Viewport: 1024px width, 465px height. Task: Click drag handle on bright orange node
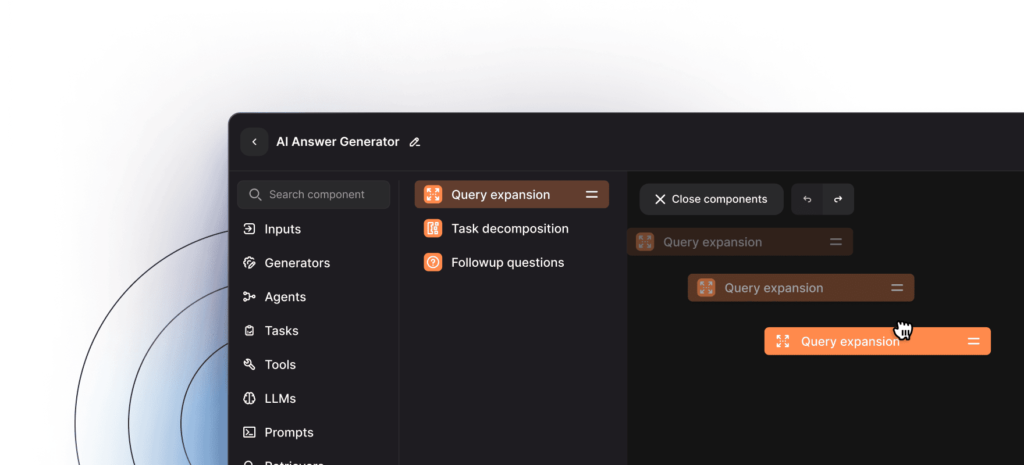pos(974,342)
